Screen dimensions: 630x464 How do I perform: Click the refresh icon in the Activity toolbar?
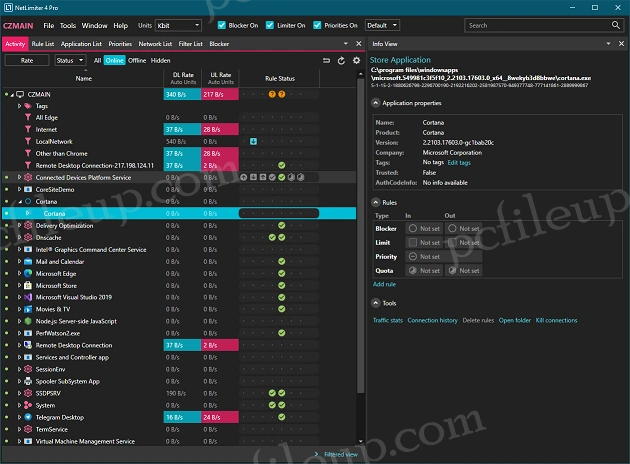pos(341,61)
